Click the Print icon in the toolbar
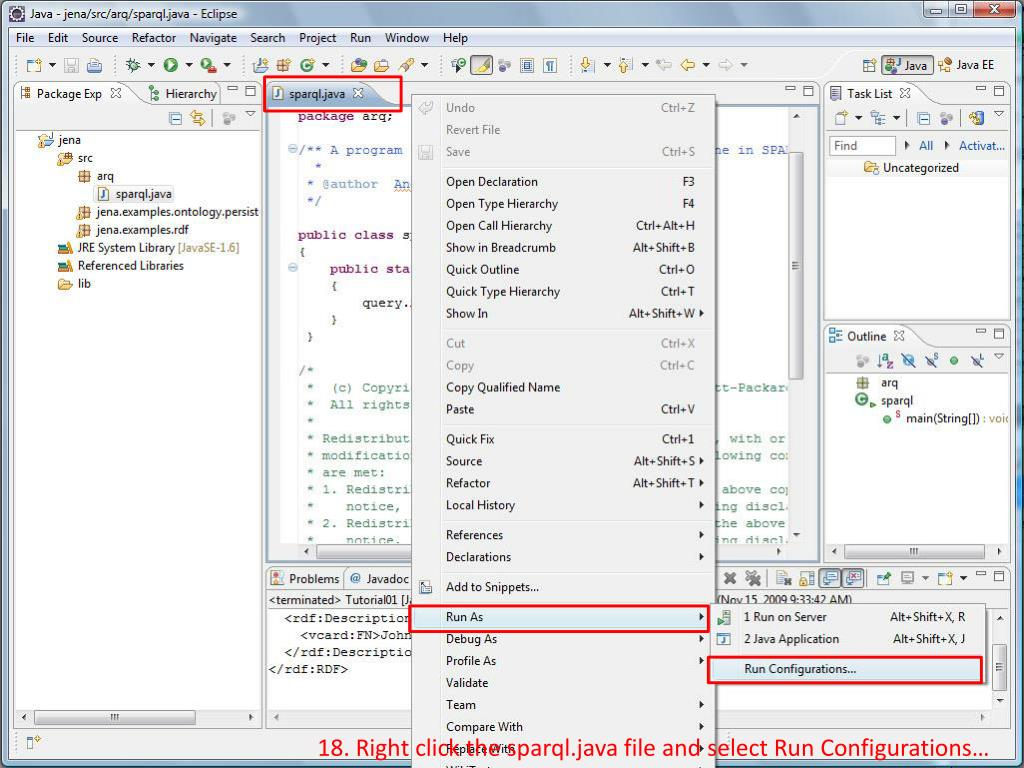Screen dimensions: 1024x768 pyautogui.click(x=93, y=63)
